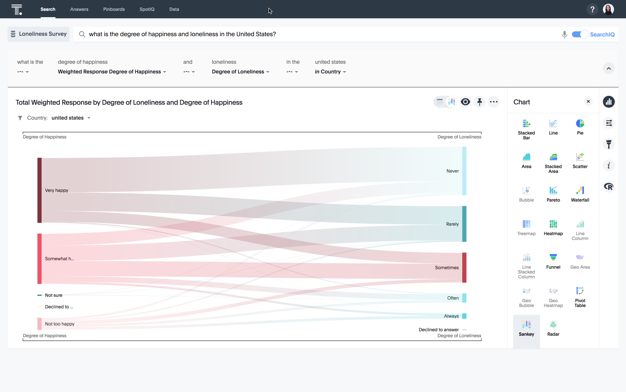The height and width of the screenshot is (392, 626).
Task: Switch to table view toggle
Action: [x=440, y=102]
